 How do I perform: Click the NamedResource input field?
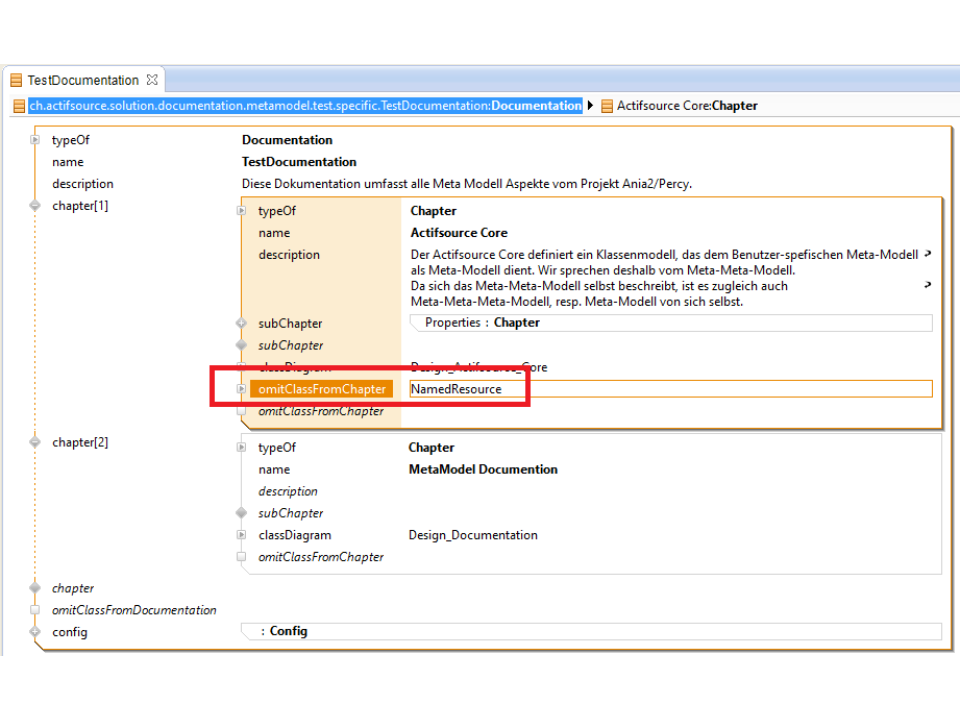(x=670, y=389)
